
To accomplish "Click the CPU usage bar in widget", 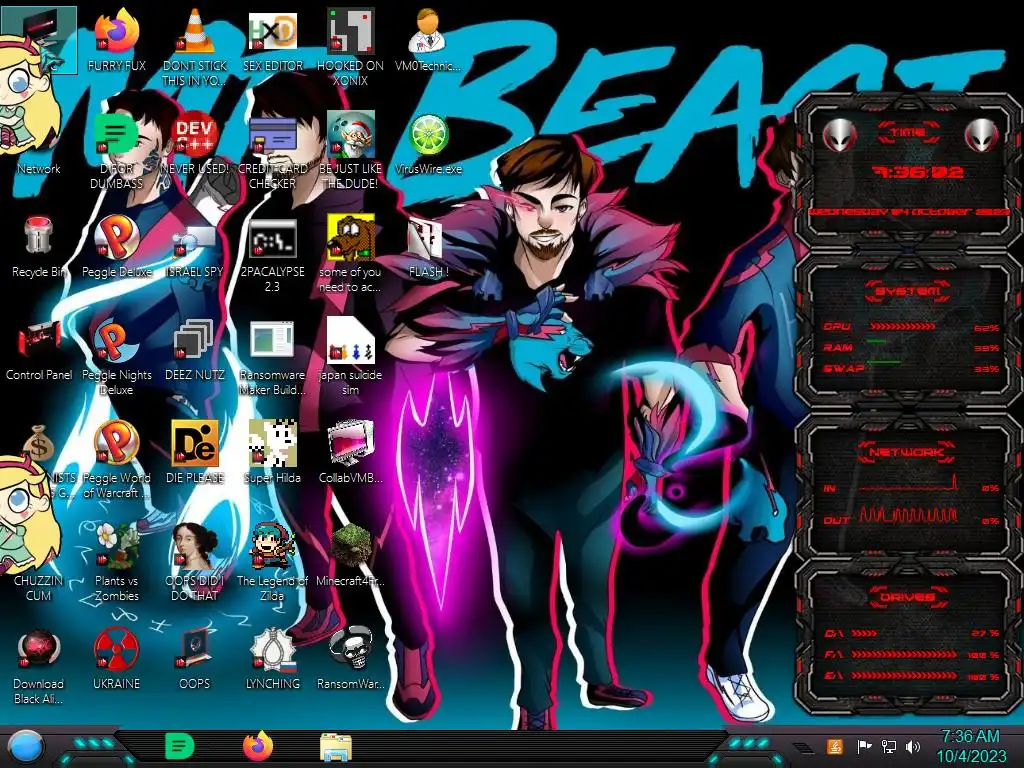I will [x=903, y=326].
